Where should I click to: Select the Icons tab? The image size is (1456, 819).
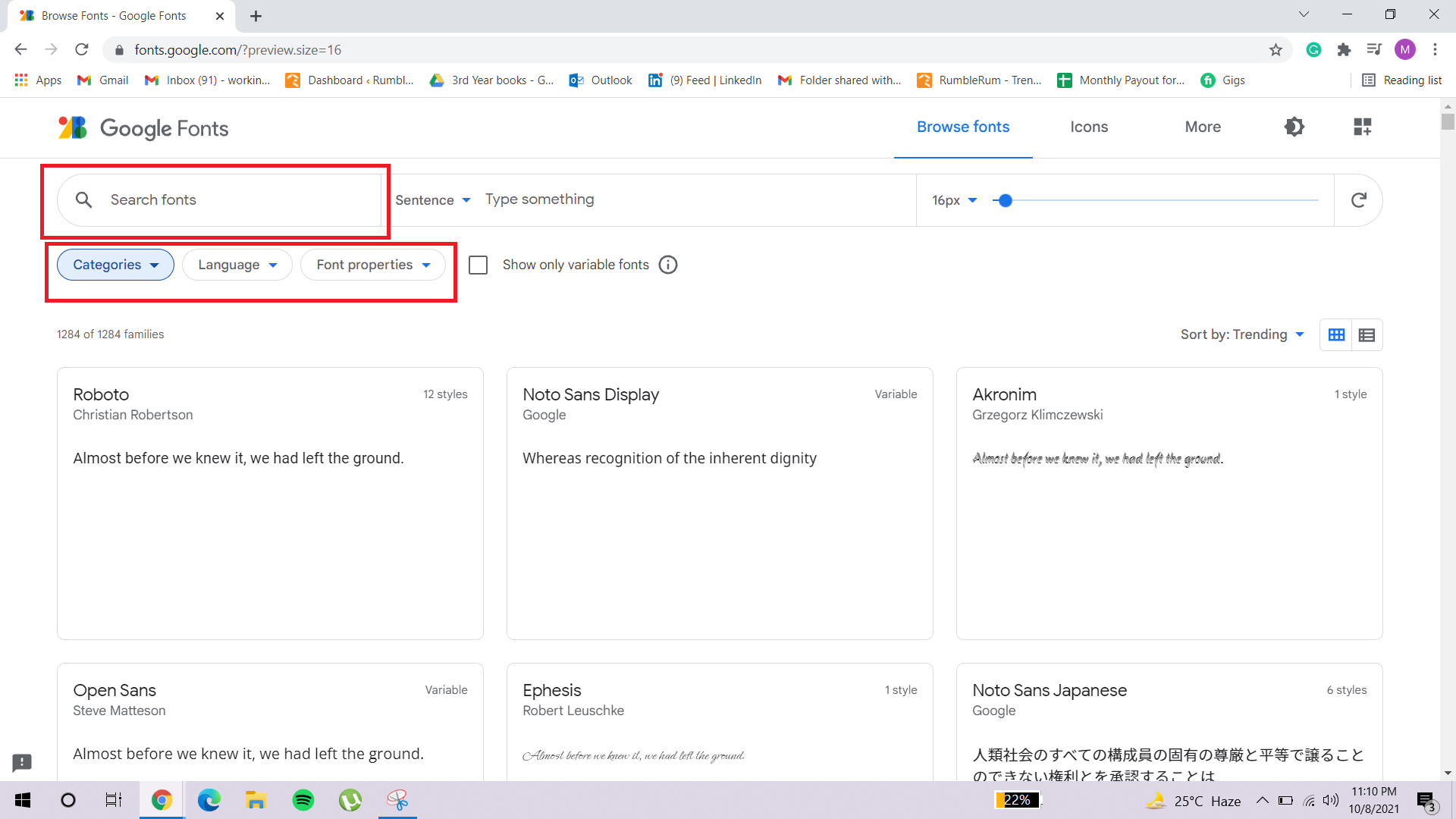[1089, 127]
